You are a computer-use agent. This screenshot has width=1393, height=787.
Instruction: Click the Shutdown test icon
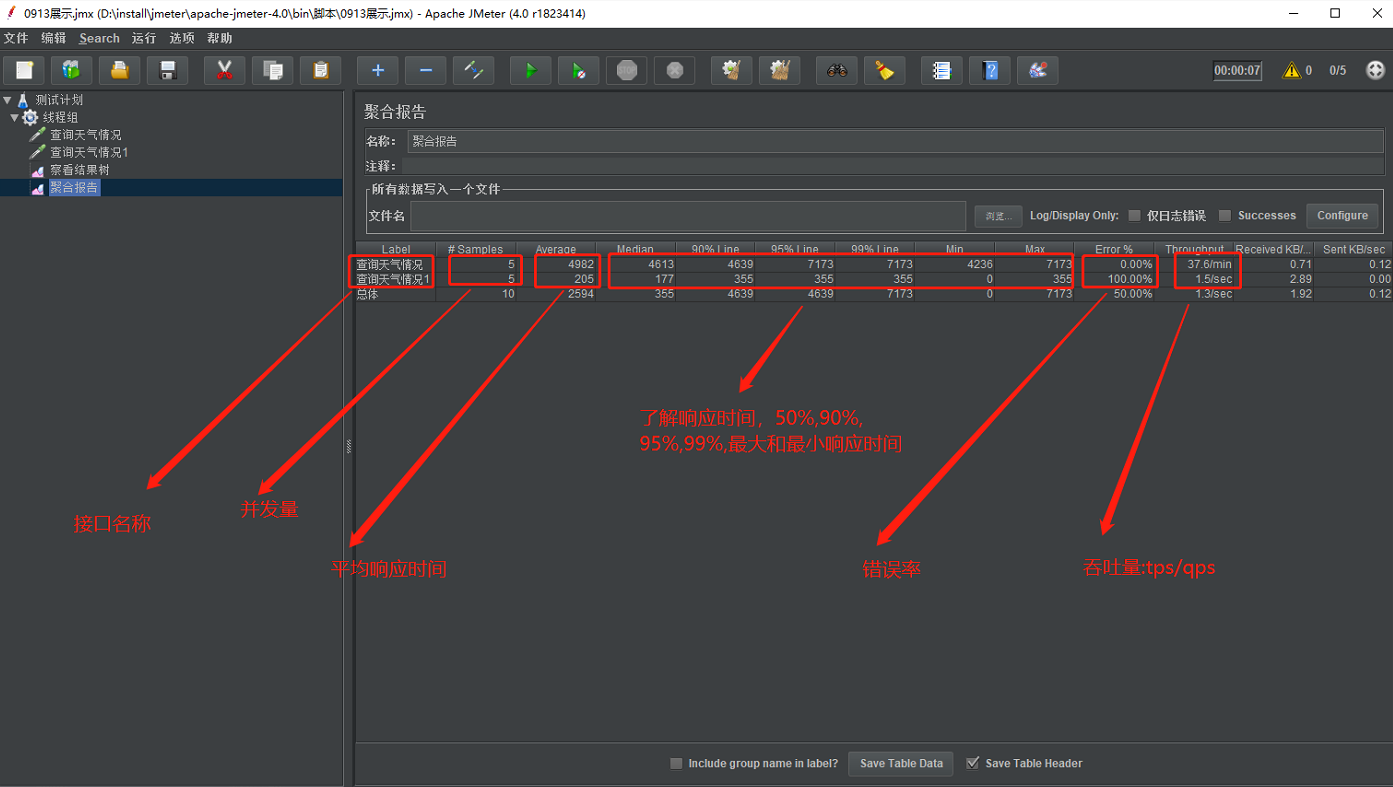pyautogui.click(x=674, y=70)
